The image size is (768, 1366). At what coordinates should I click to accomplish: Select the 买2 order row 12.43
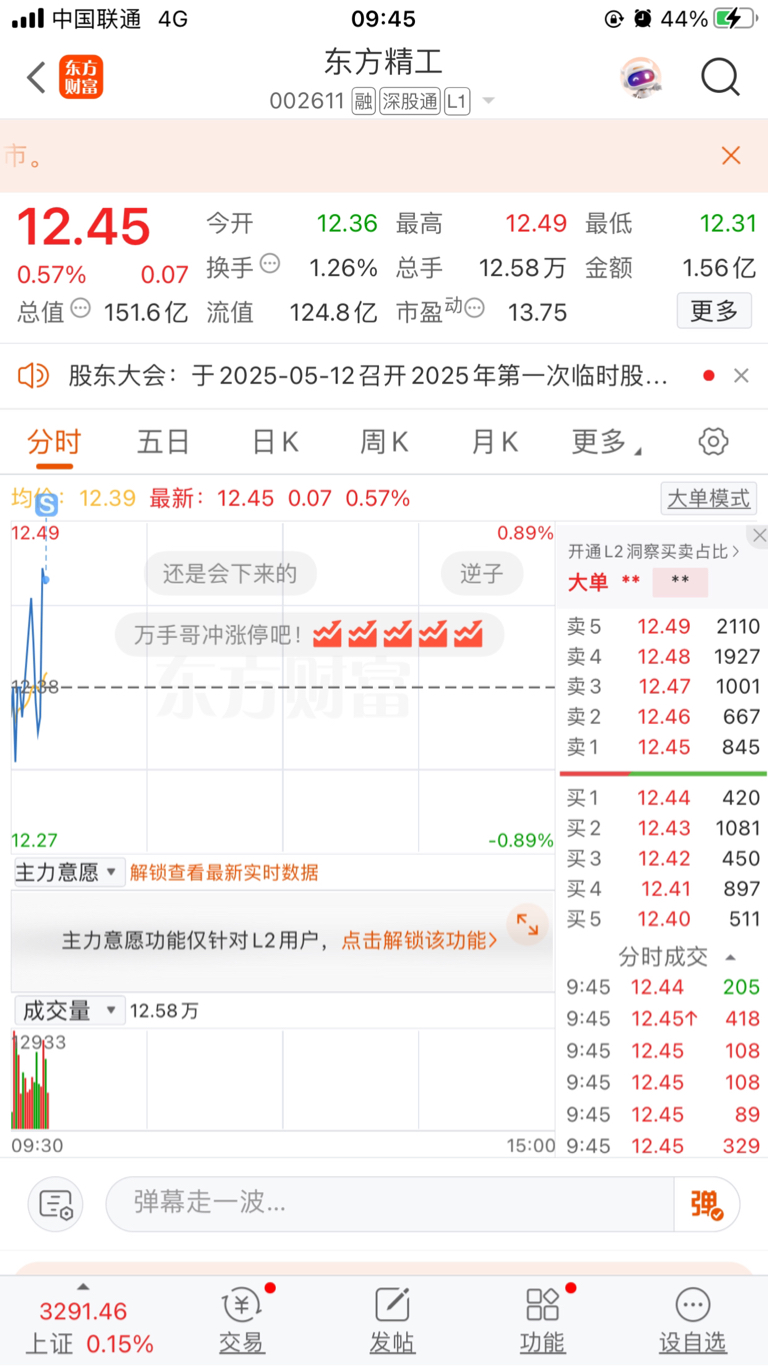coord(663,828)
